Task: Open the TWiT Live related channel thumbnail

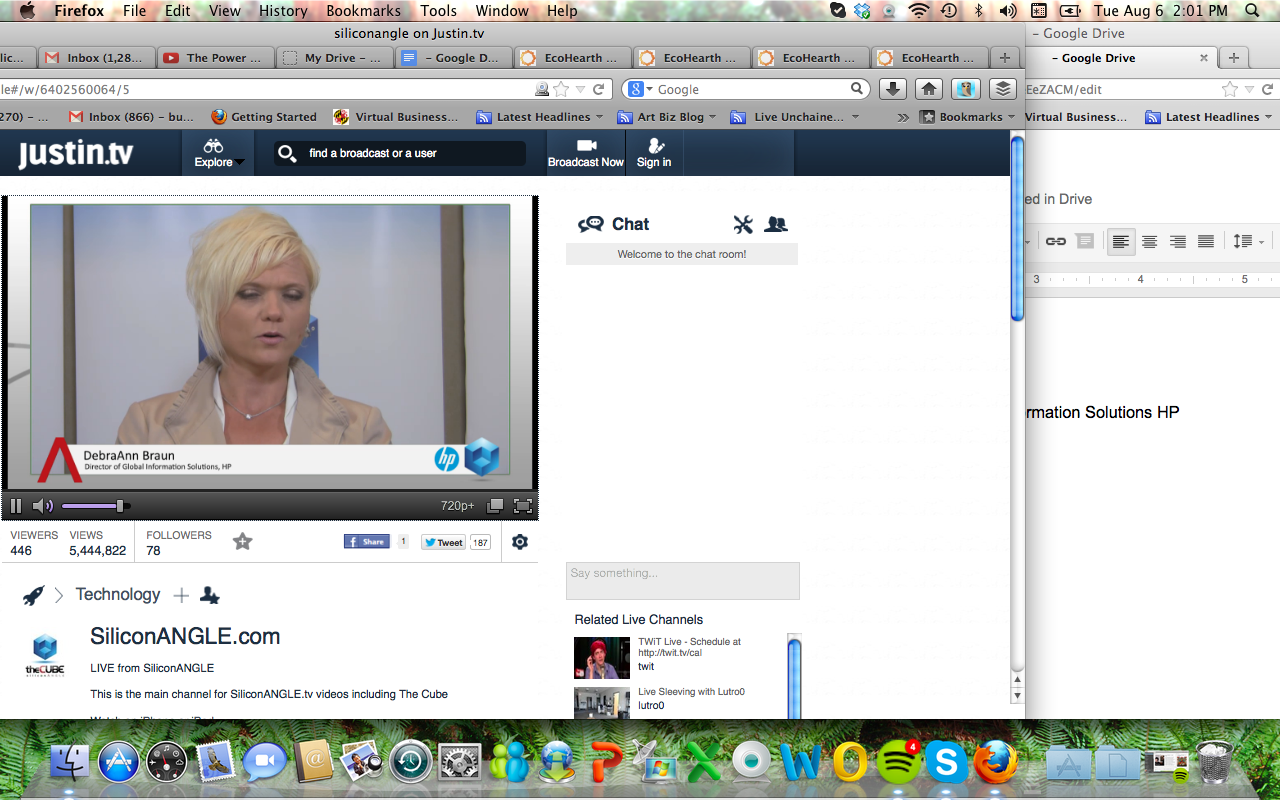Action: 602,658
